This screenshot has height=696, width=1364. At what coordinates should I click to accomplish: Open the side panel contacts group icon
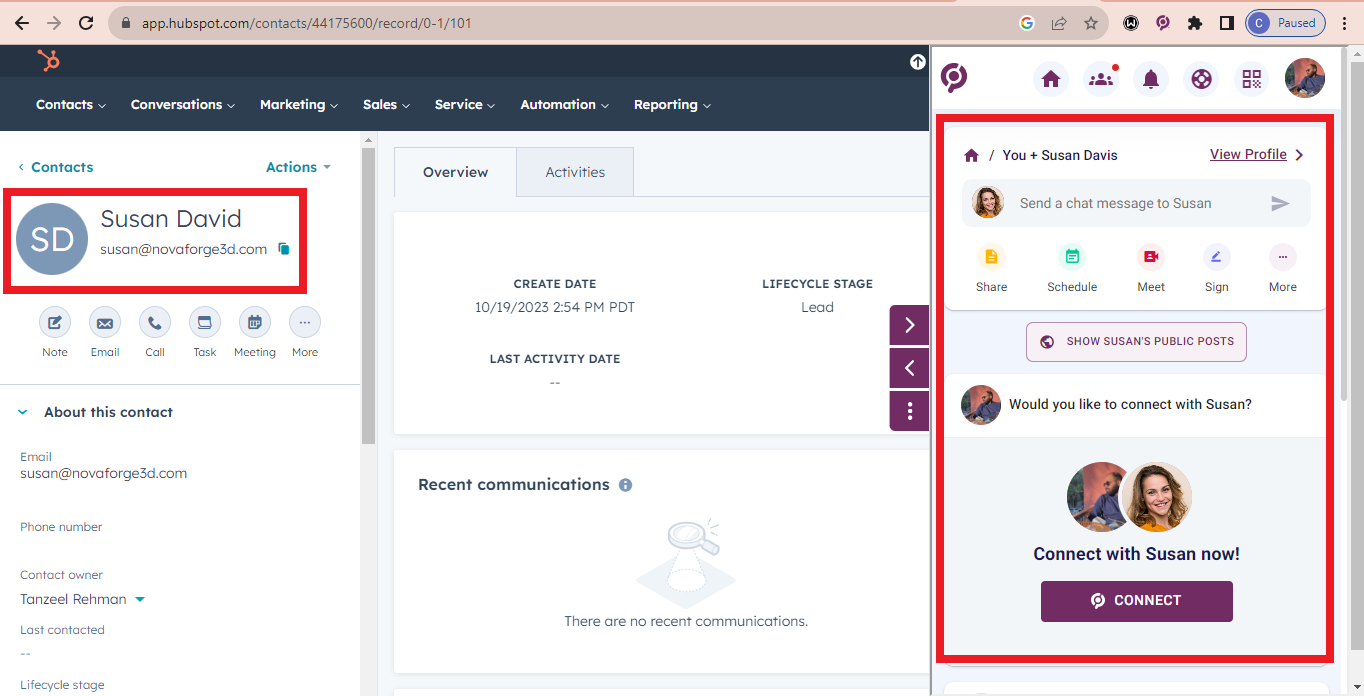point(1101,79)
